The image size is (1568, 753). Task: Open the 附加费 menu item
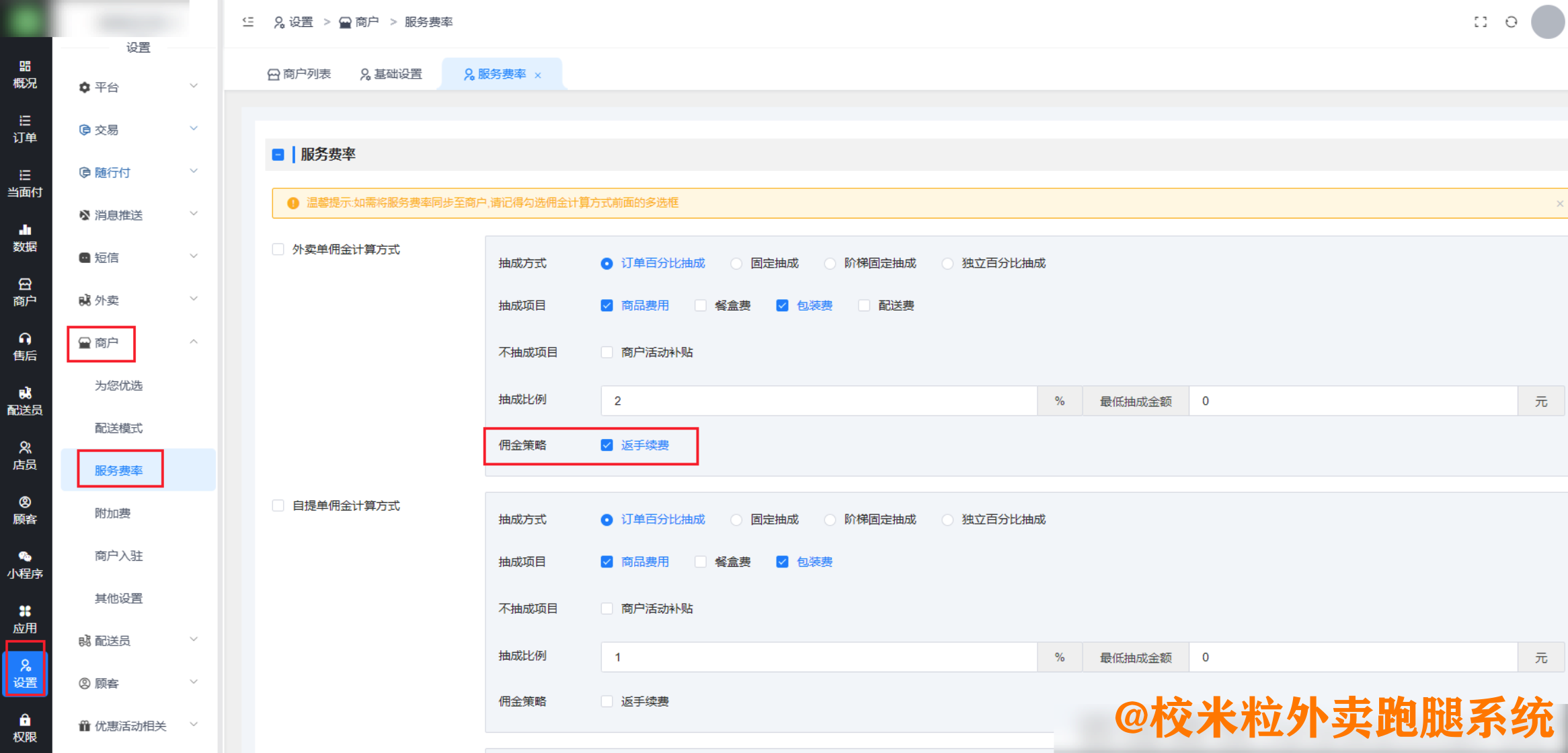[112, 512]
